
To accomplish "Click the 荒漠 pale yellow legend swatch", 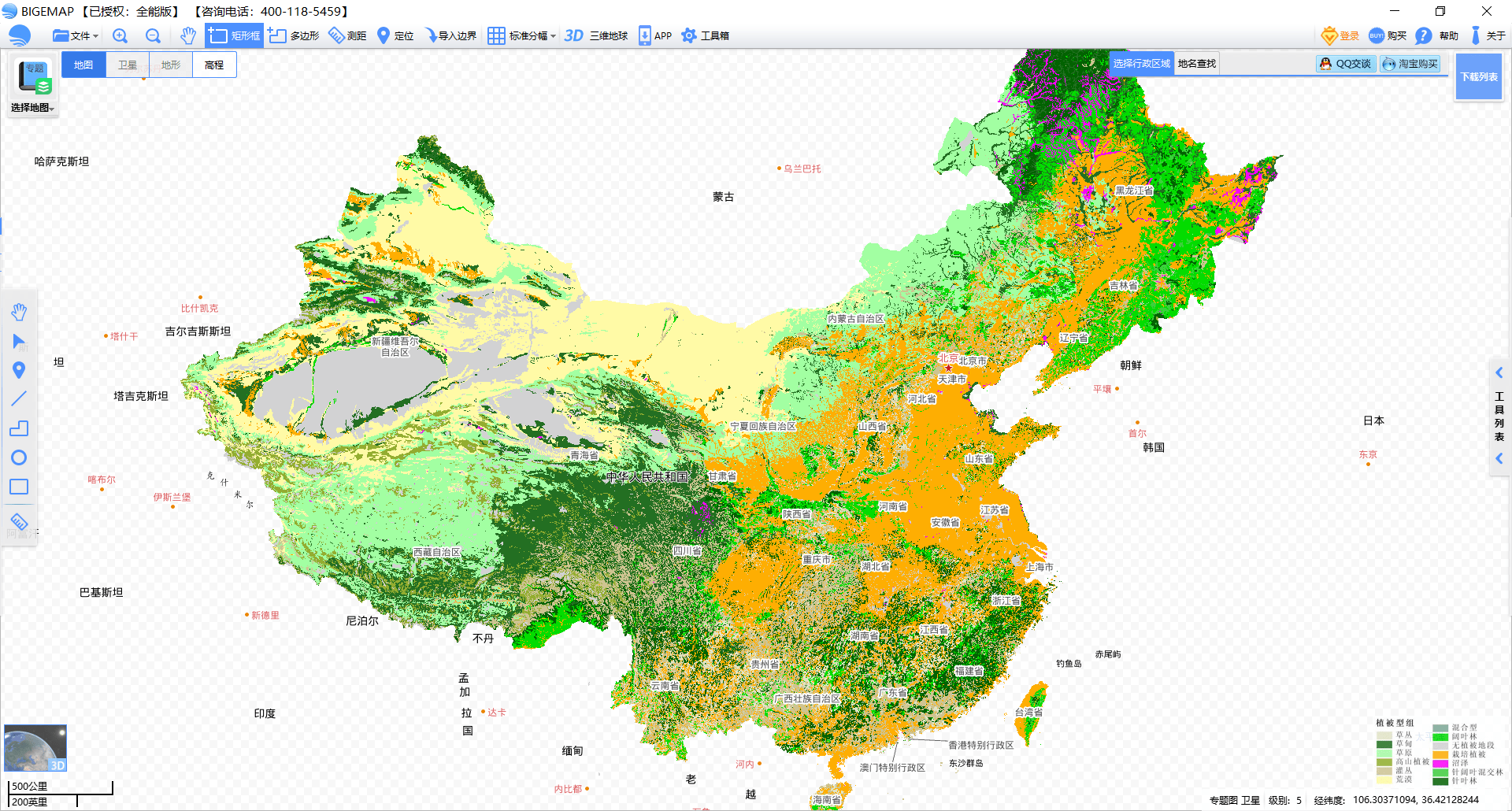I will click(1384, 780).
